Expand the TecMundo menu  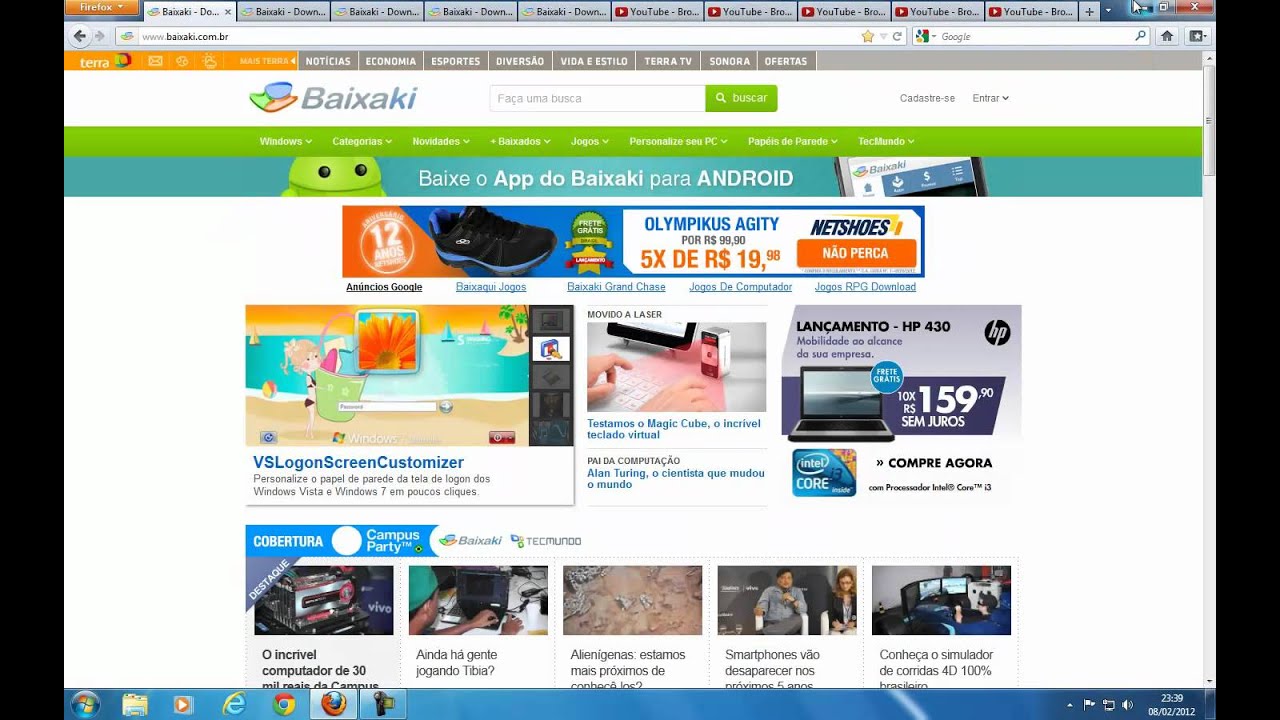(886, 141)
